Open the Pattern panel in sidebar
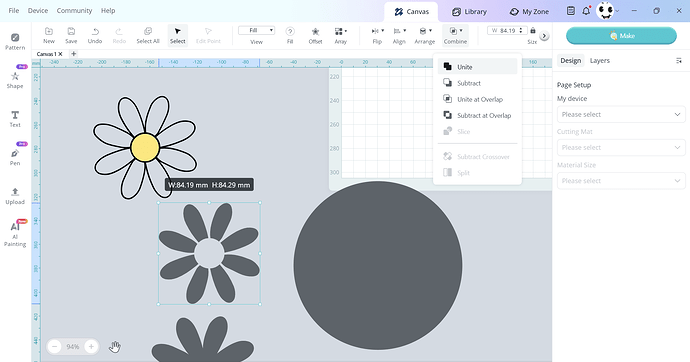This screenshot has height=362, width=690. (15, 41)
